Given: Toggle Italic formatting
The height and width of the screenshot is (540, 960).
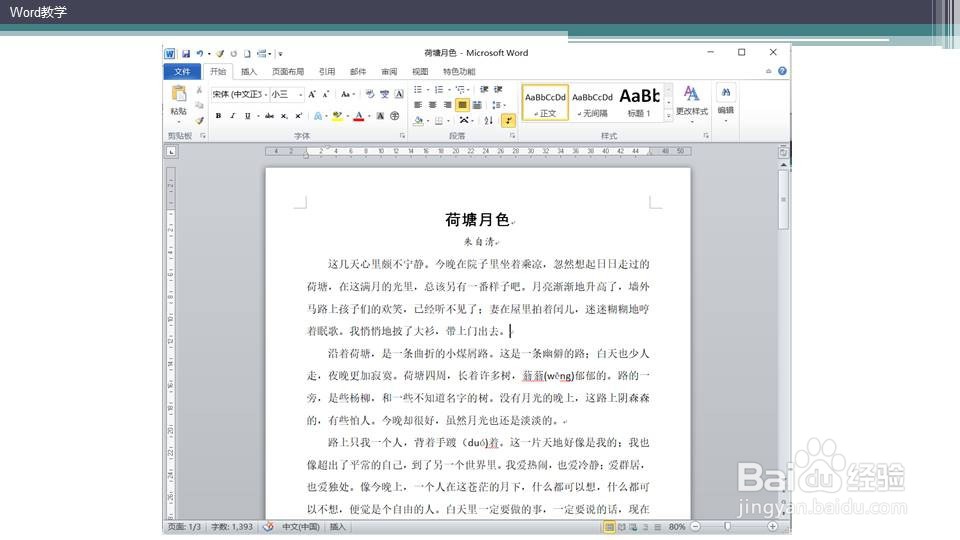Looking at the screenshot, I should click(233, 116).
